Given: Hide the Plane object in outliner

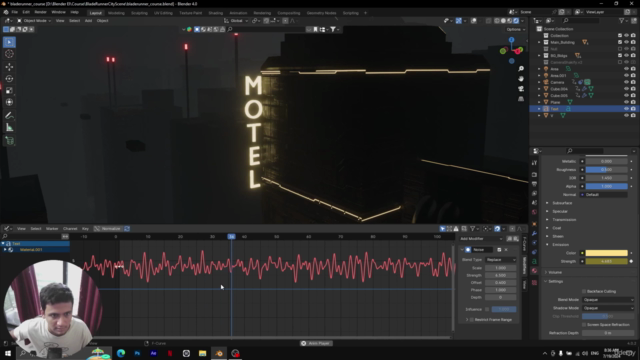Looking at the screenshot, I should point(626,102).
